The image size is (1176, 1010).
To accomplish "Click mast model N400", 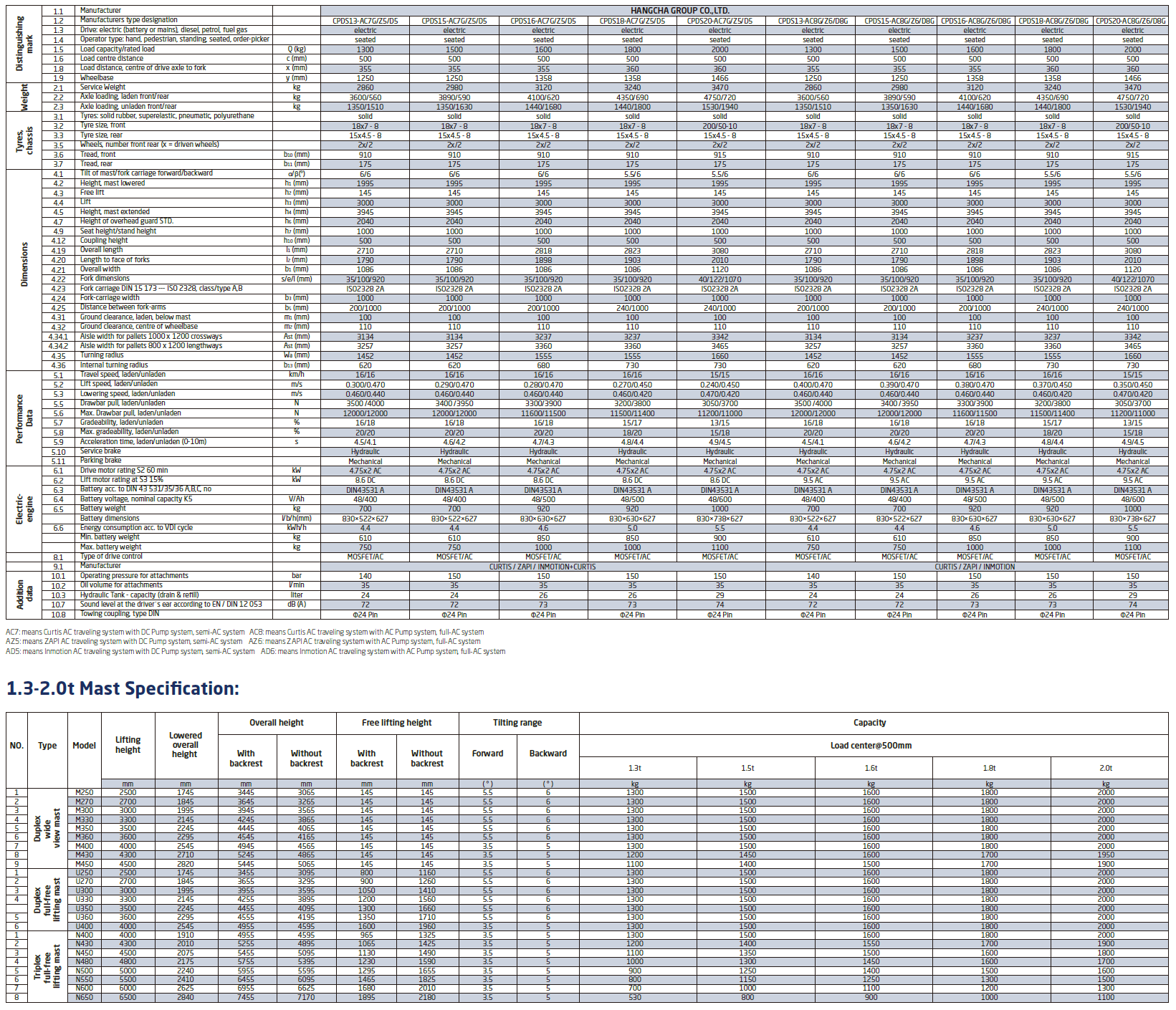I will tap(84, 935).
